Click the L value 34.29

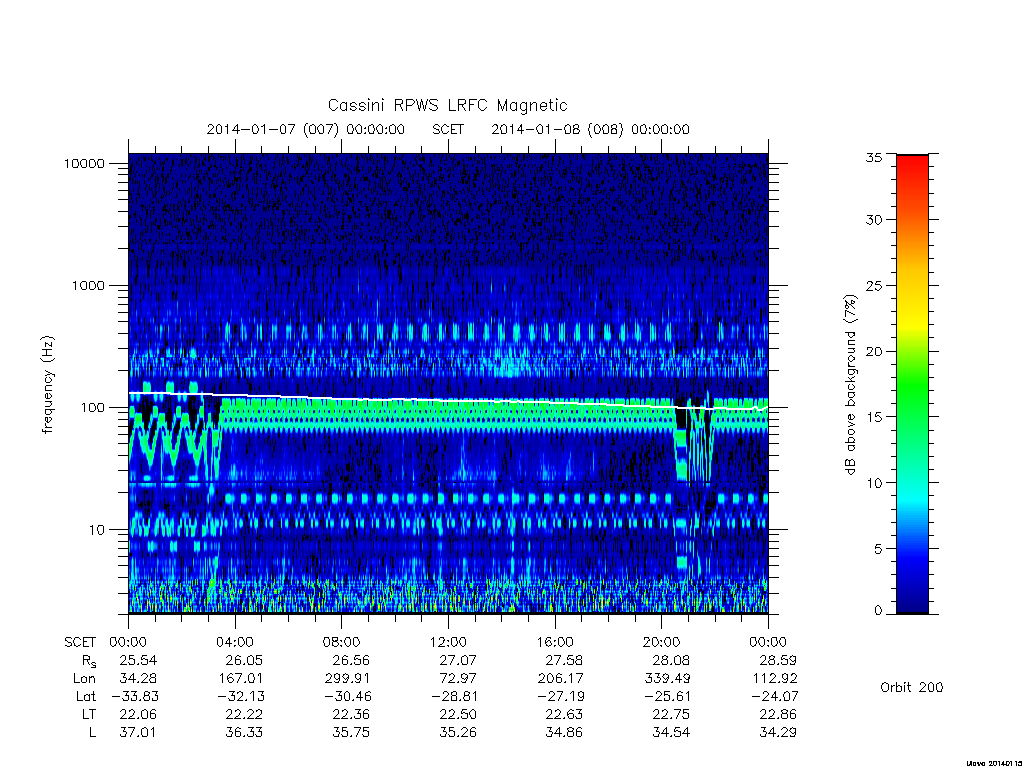(778, 733)
